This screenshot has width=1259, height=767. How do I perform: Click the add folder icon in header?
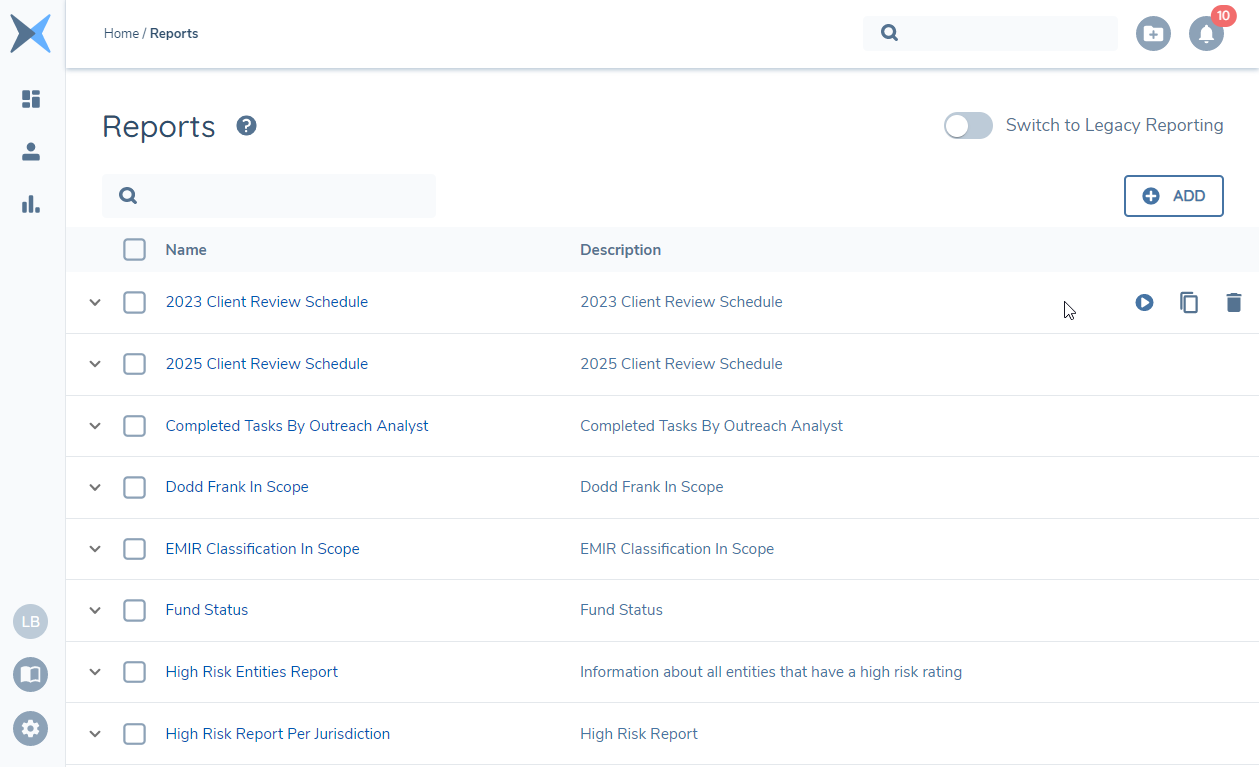tap(1153, 34)
